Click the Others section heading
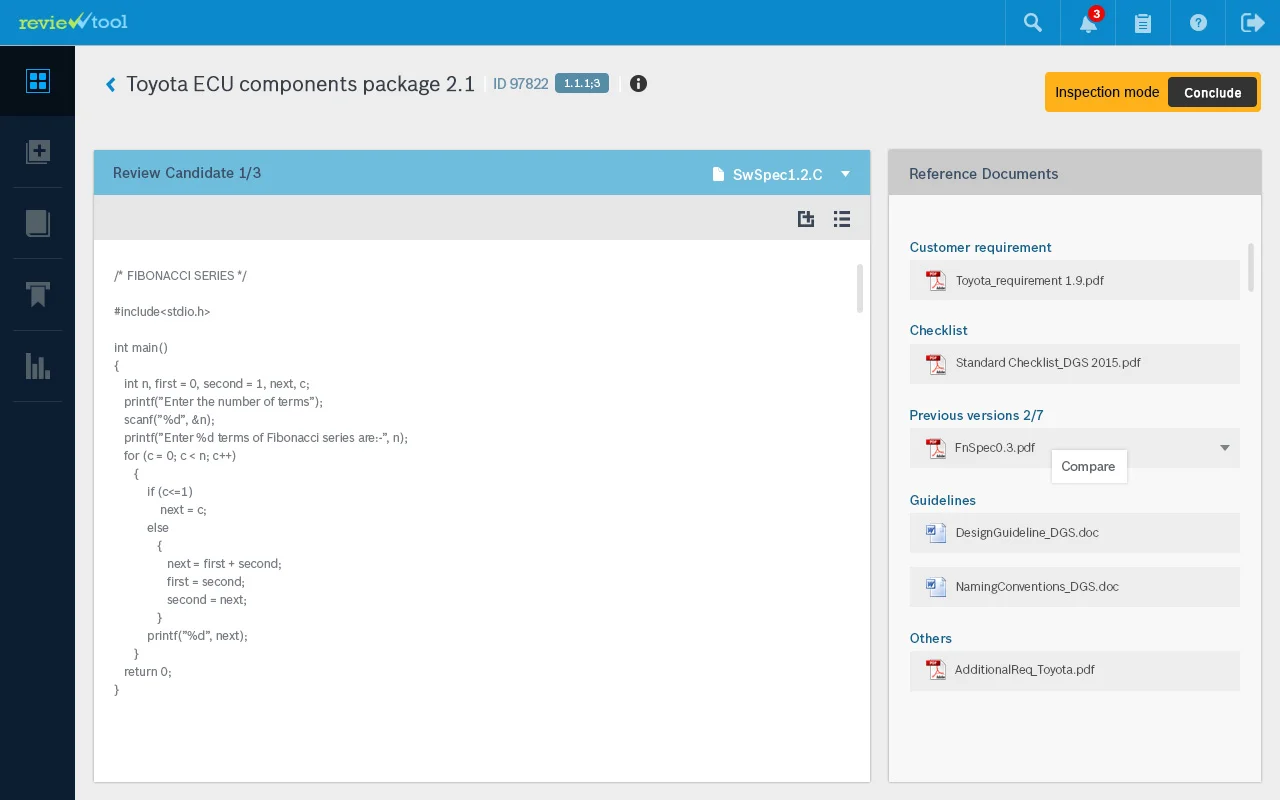Viewport: 1280px width, 800px height. click(x=930, y=638)
